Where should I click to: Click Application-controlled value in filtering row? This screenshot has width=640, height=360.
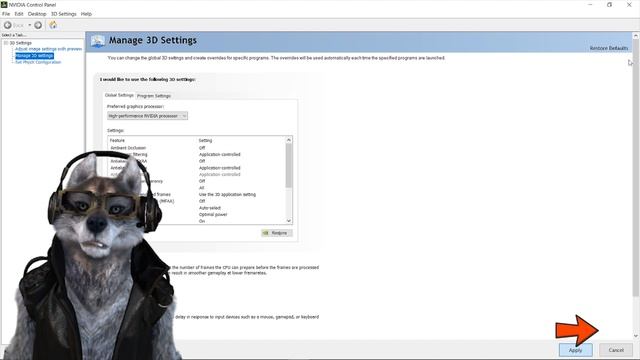220,154
